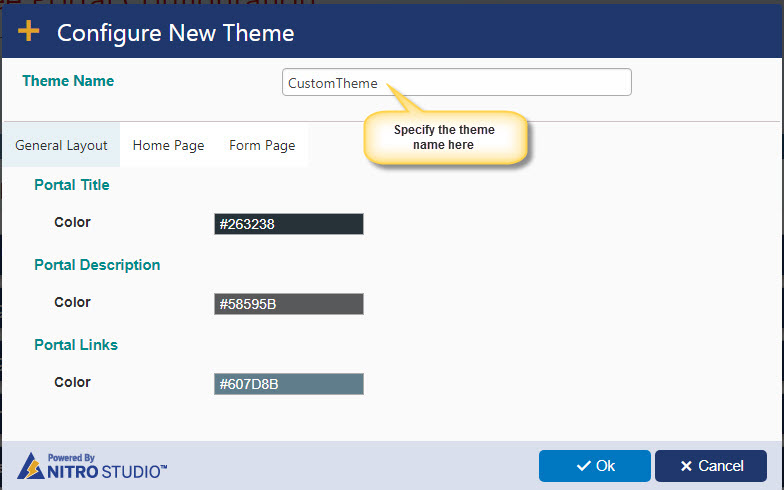
Task: Select the Portal Links heading
Action: pyautogui.click(x=76, y=345)
